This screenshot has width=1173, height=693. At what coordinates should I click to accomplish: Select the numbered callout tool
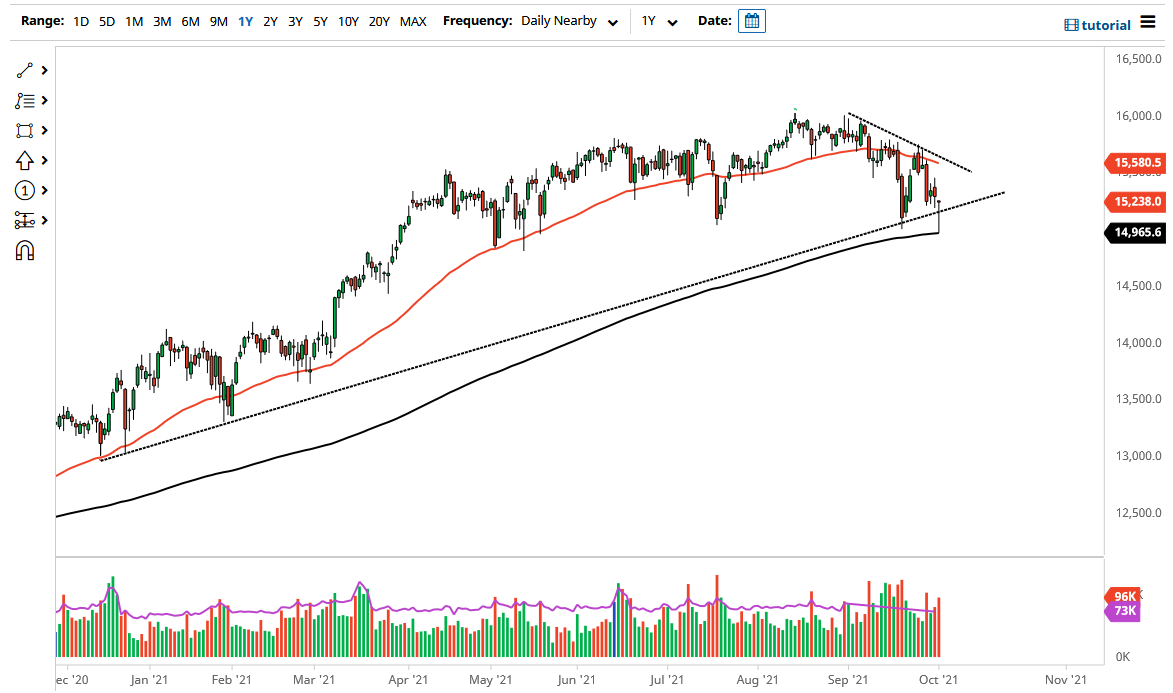(x=26, y=190)
